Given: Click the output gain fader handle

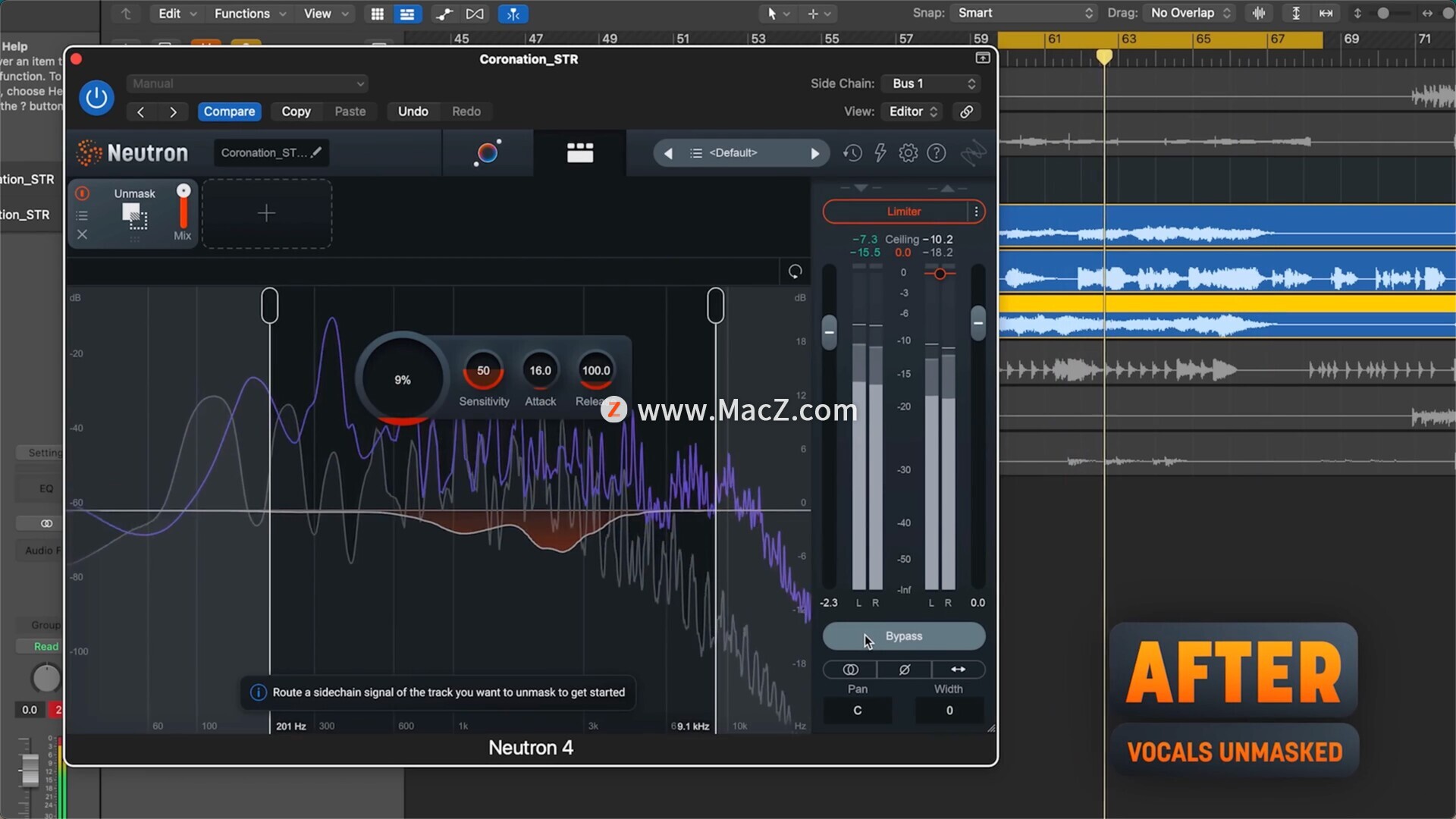Looking at the screenshot, I should pyautogui.click(x=978, y=323).
